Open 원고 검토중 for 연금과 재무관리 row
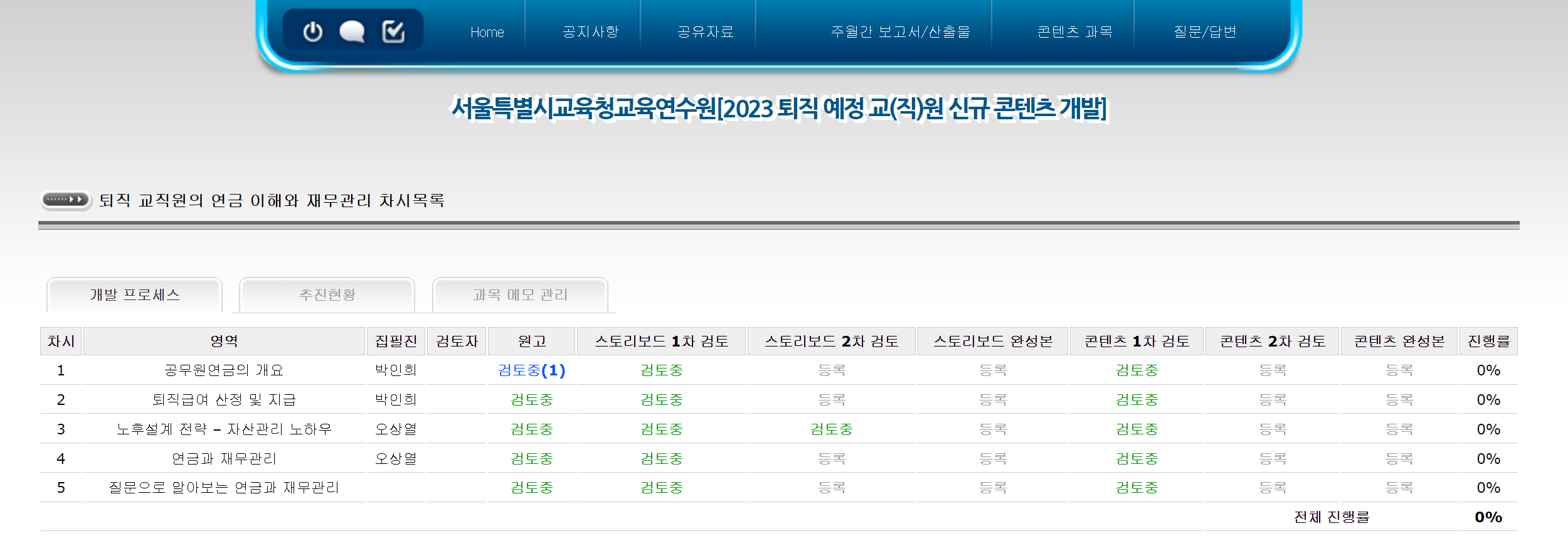The image size is (1568, 538). pyautogui.click(x=532, y=459)
